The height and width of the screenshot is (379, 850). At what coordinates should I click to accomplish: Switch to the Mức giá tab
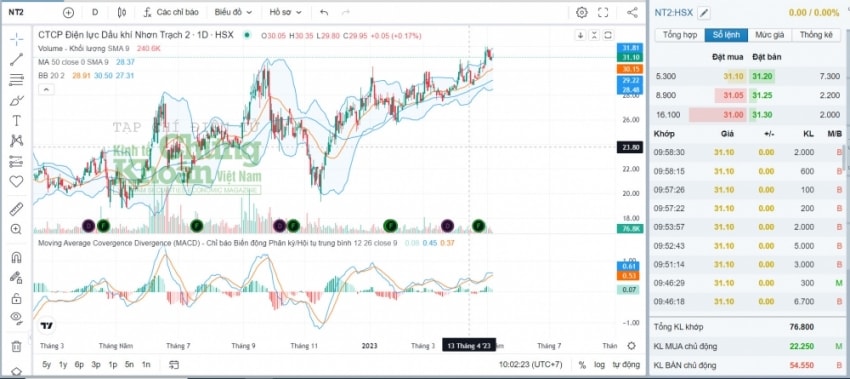pos(770,35)
